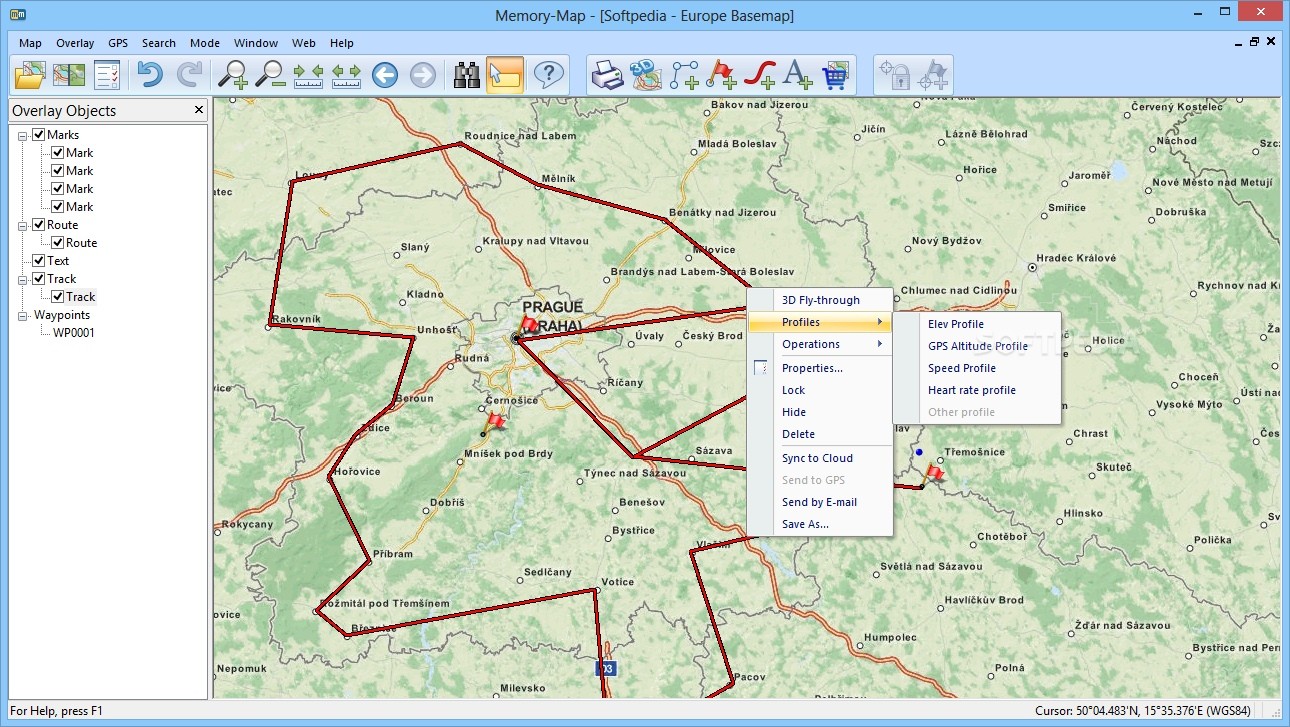Go back with the blue arrow

(x=385, y=75)
